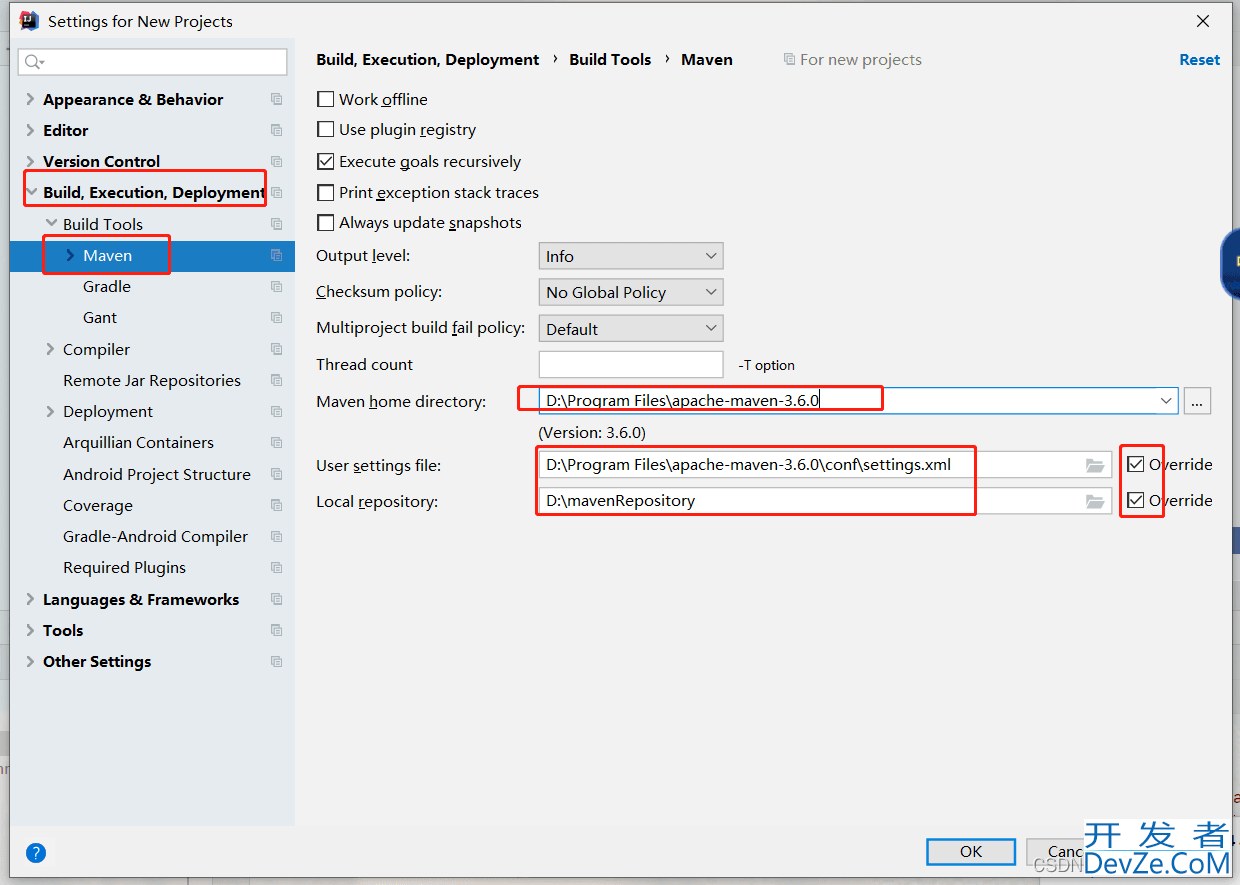This screenshot has height=885, width=1240.
Task: Click project-level icon beside Build Tools
Action: pos(277,225)
